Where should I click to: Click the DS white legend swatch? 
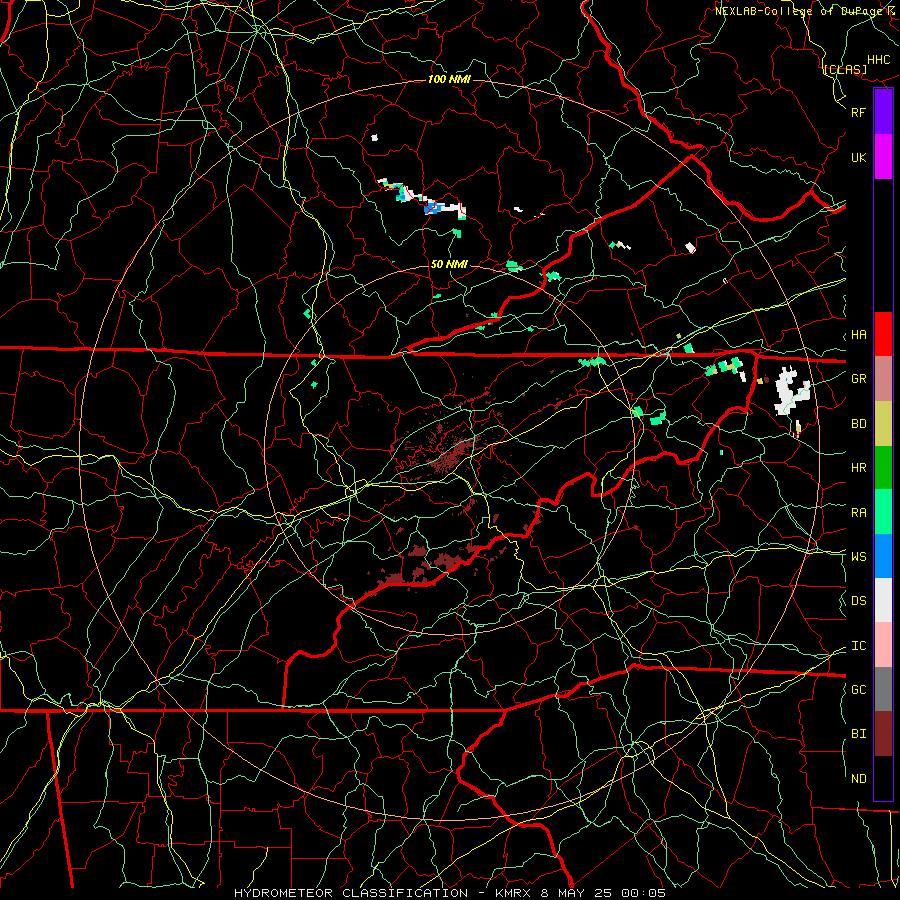click(883, 600)
